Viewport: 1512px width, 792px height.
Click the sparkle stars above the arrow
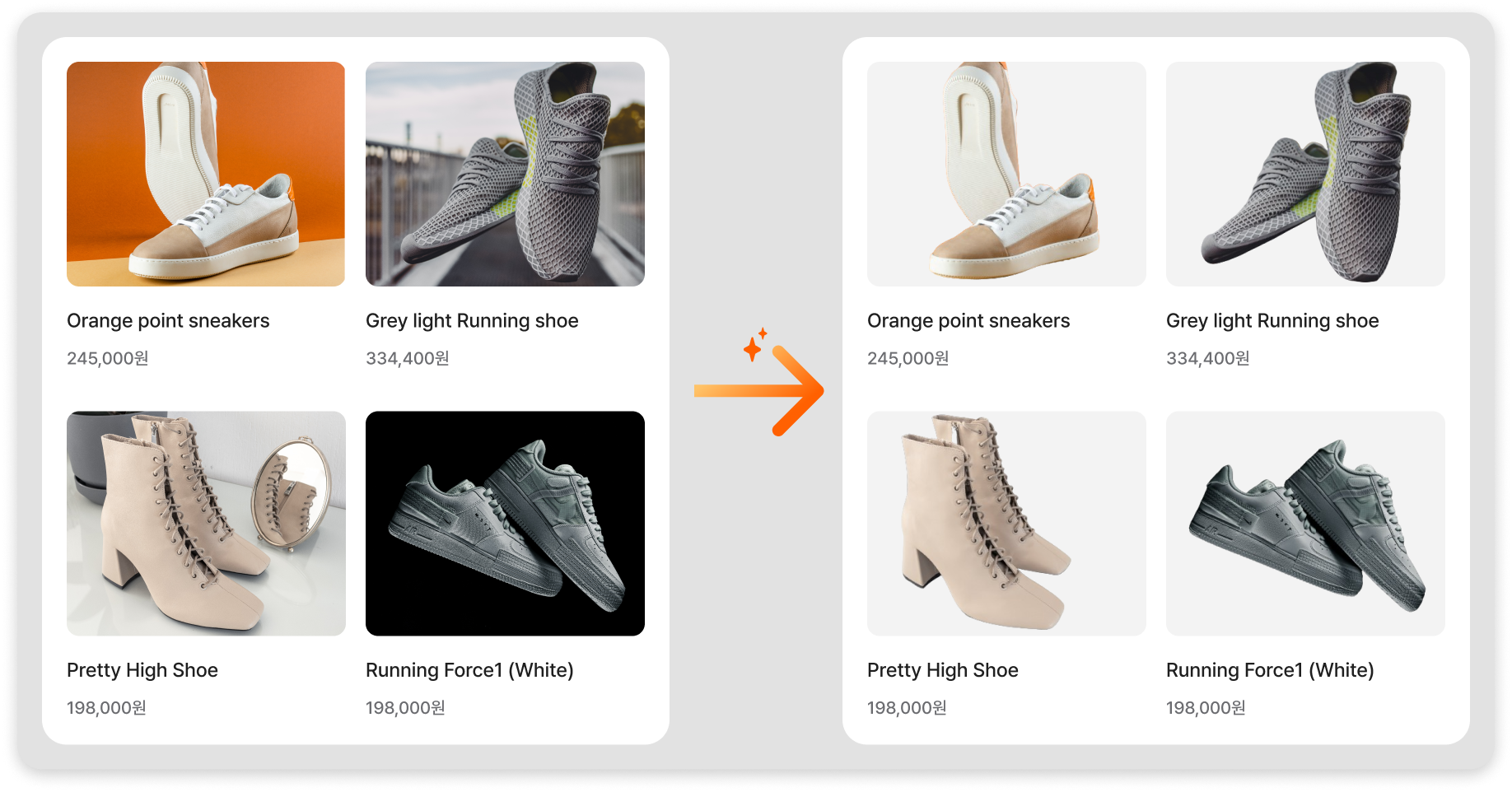pyautogui.click(x=754, y=345)
